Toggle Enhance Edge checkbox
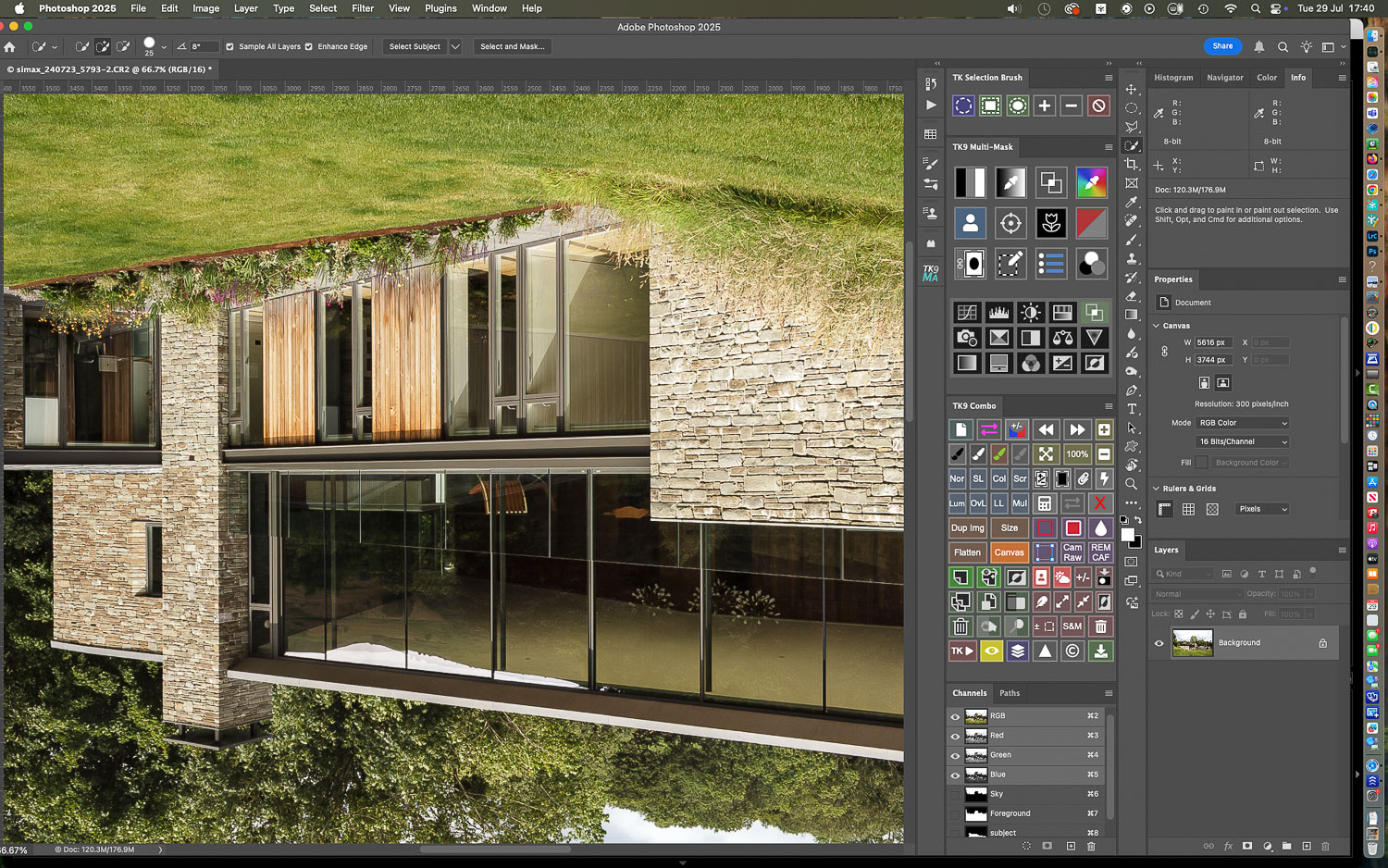The width and height of the screenshot is (1388, 868). [309, 46]
